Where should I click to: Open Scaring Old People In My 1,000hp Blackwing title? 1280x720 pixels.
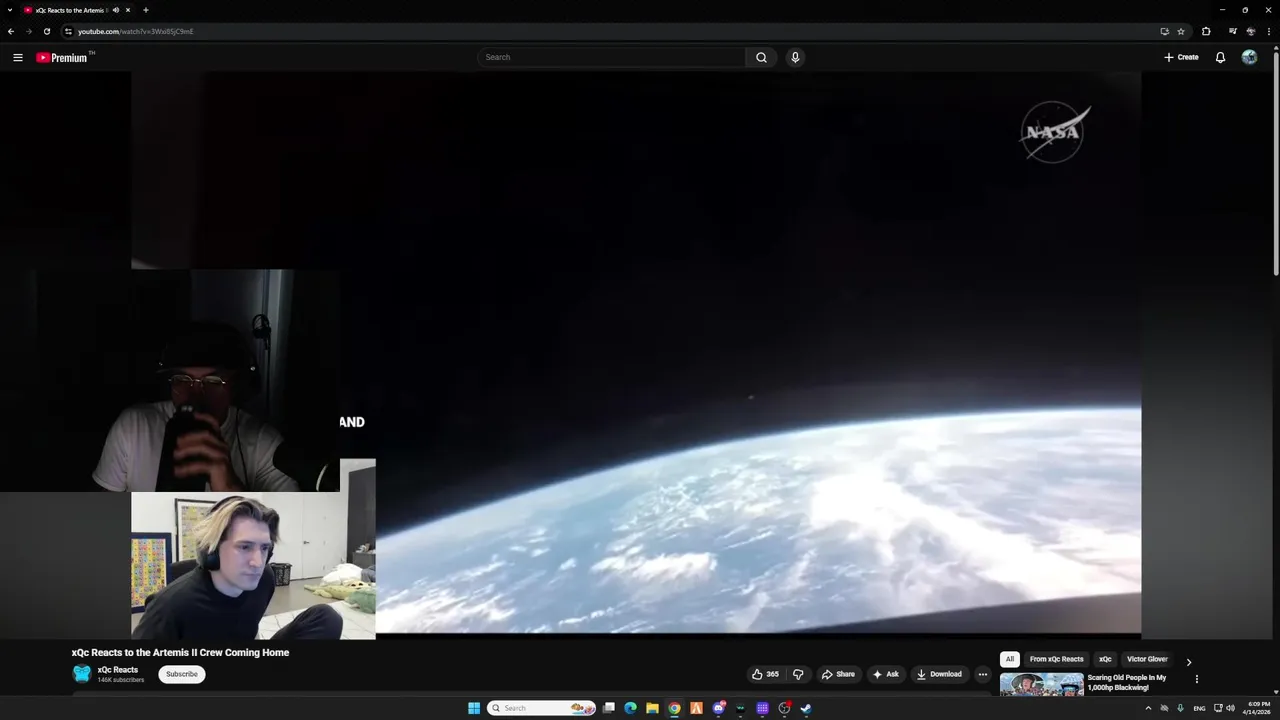click(x=1127, y=682)
